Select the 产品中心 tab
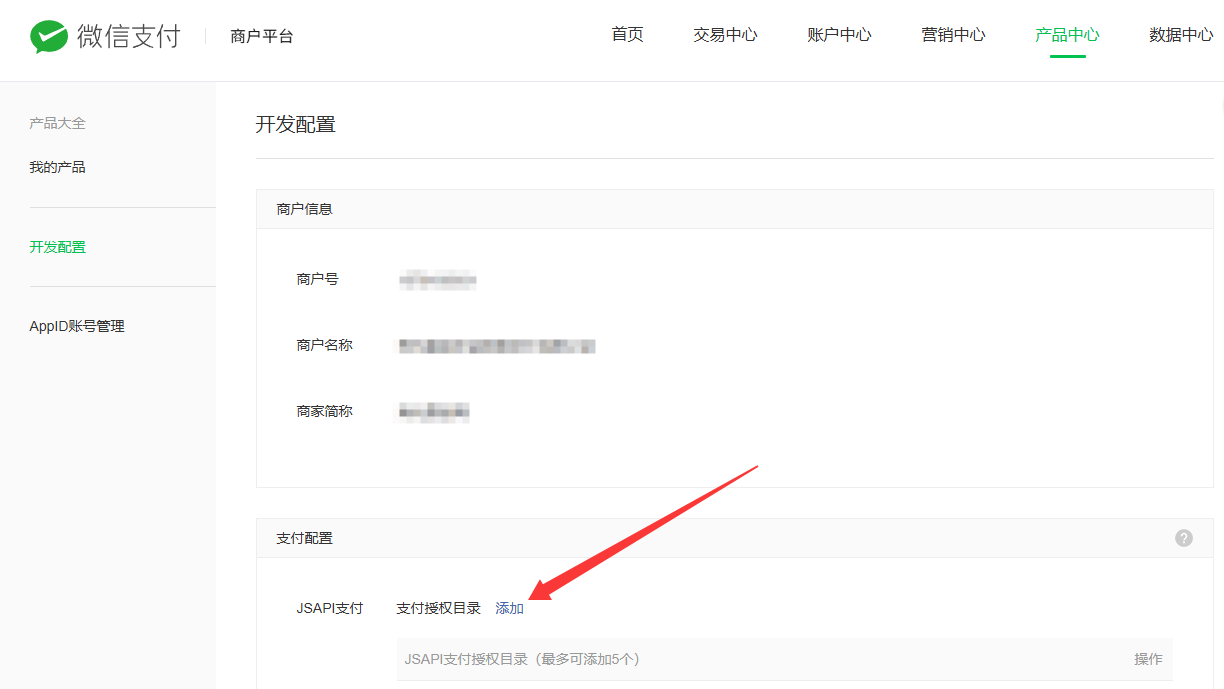This screenshot has height=689, width=1224. click(x=1067, y=35)
